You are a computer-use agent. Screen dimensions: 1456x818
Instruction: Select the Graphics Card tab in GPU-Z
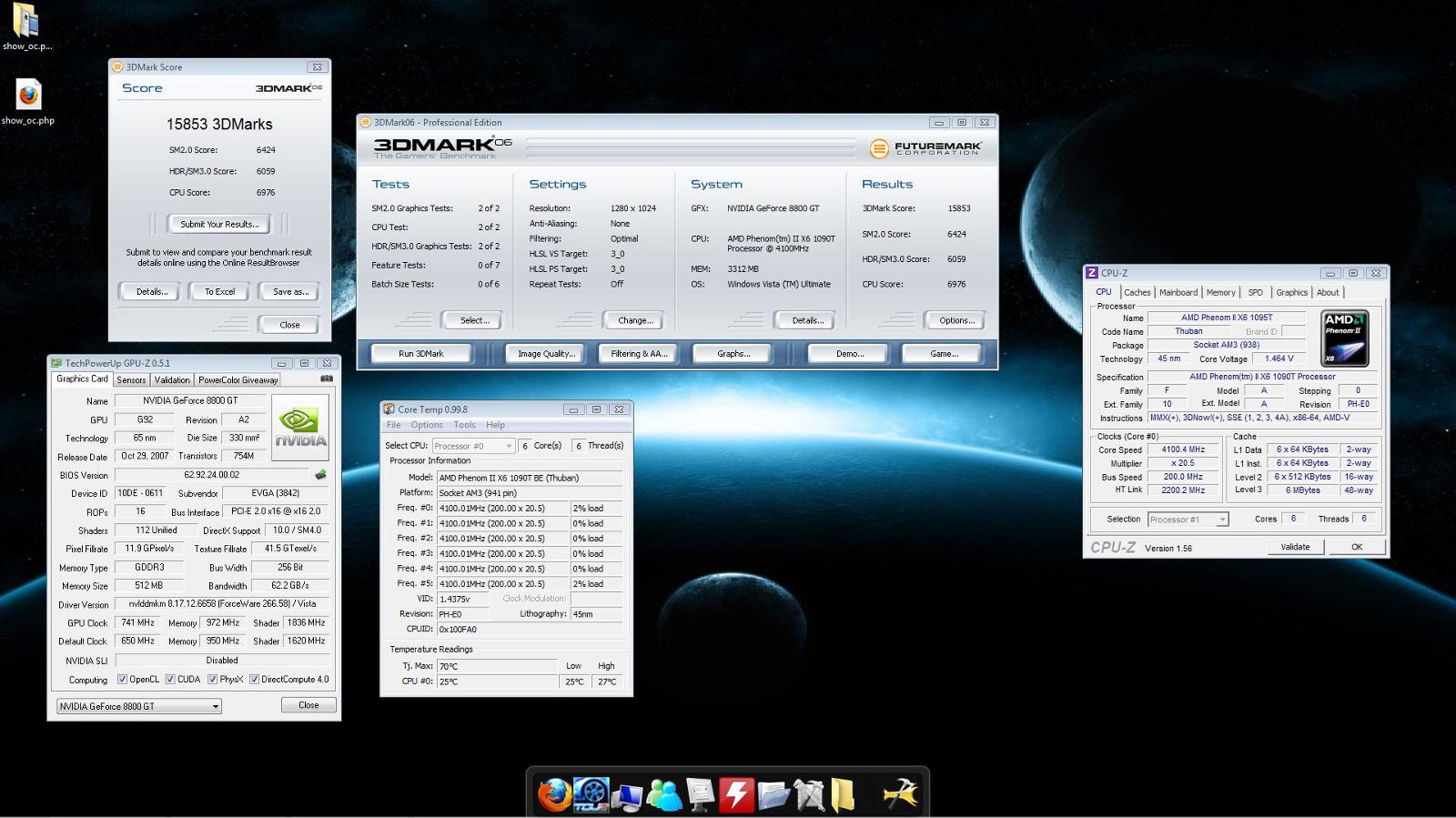click(82, 379)
